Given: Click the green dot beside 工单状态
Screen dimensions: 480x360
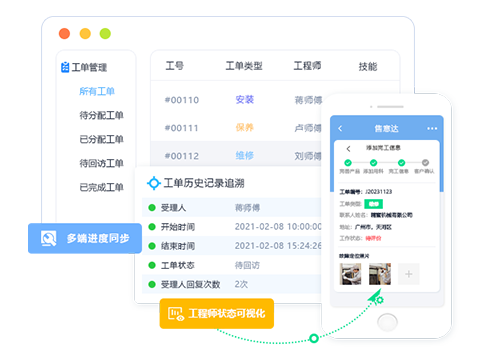Looking at the screenshot, I should [x=152, y=265].
